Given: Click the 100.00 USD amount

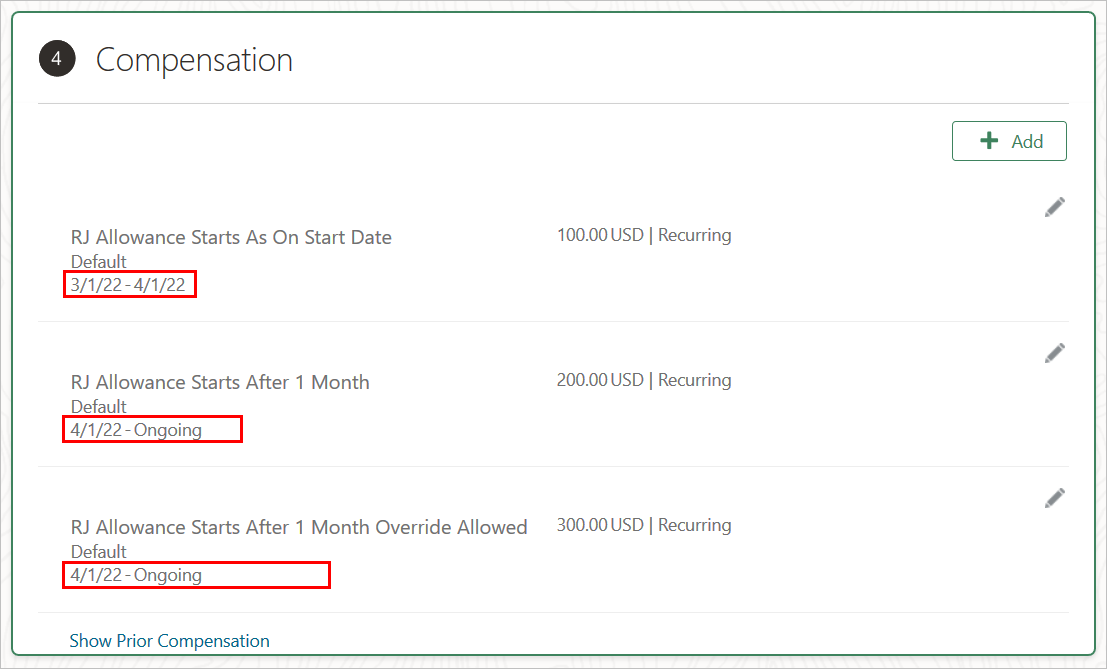Looking at the screenshot, I should 600,235.
